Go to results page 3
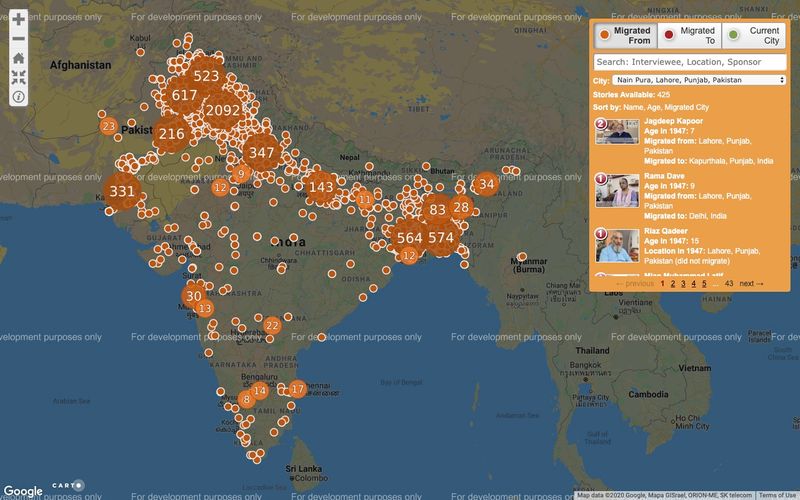 click(x=683, y=284)
